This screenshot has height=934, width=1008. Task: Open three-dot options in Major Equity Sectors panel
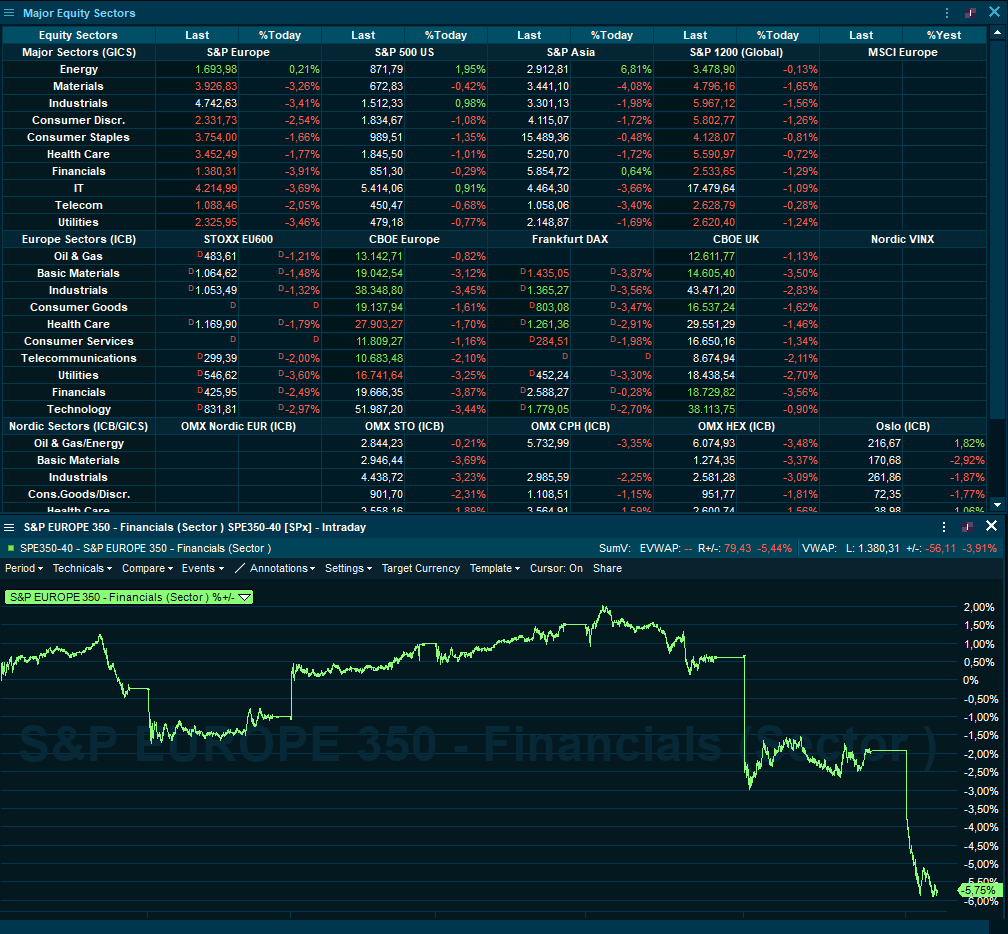947,13
